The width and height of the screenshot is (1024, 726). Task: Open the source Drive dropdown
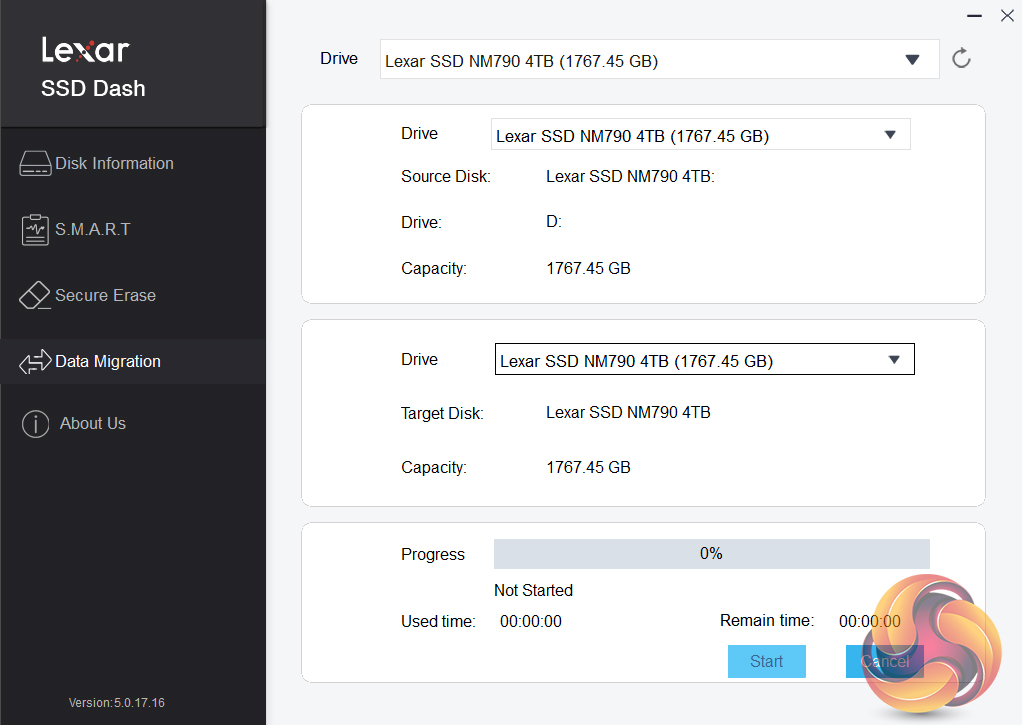coord(700,135)
